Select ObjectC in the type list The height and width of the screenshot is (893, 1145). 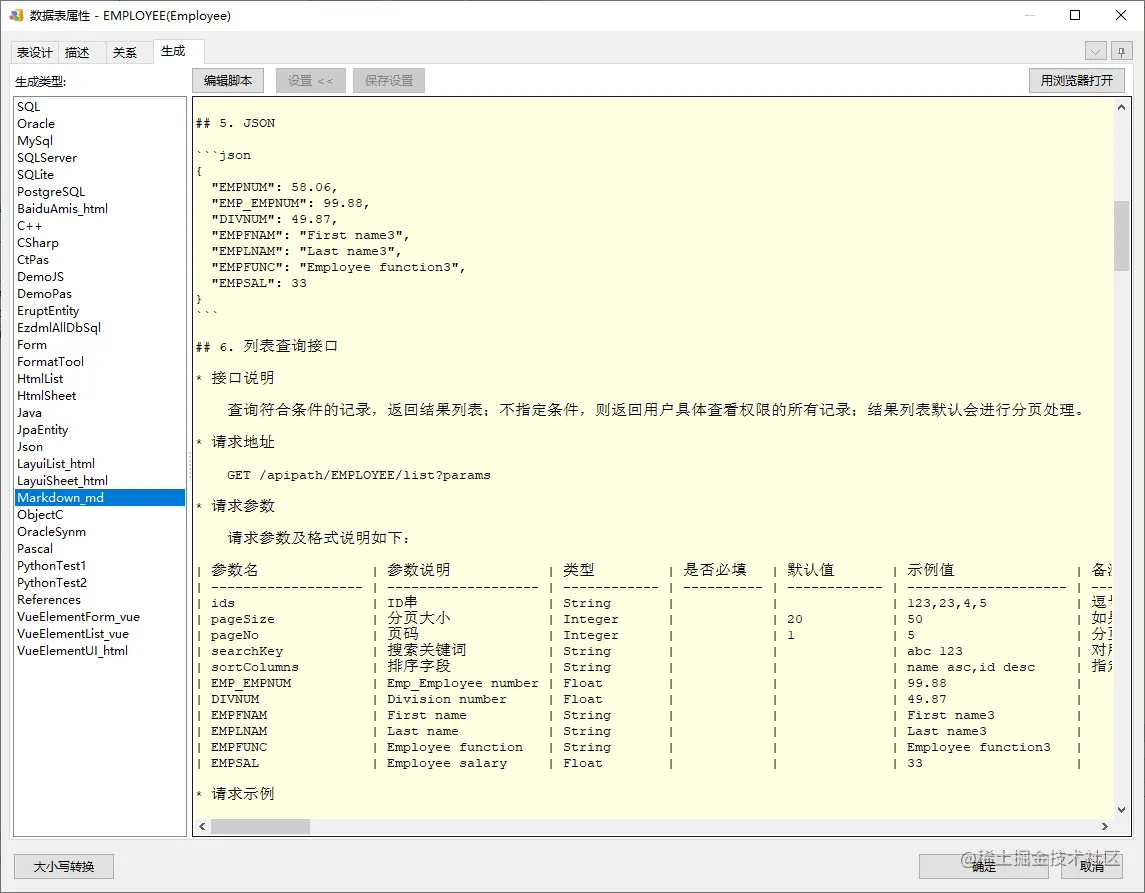click(100, 514)
